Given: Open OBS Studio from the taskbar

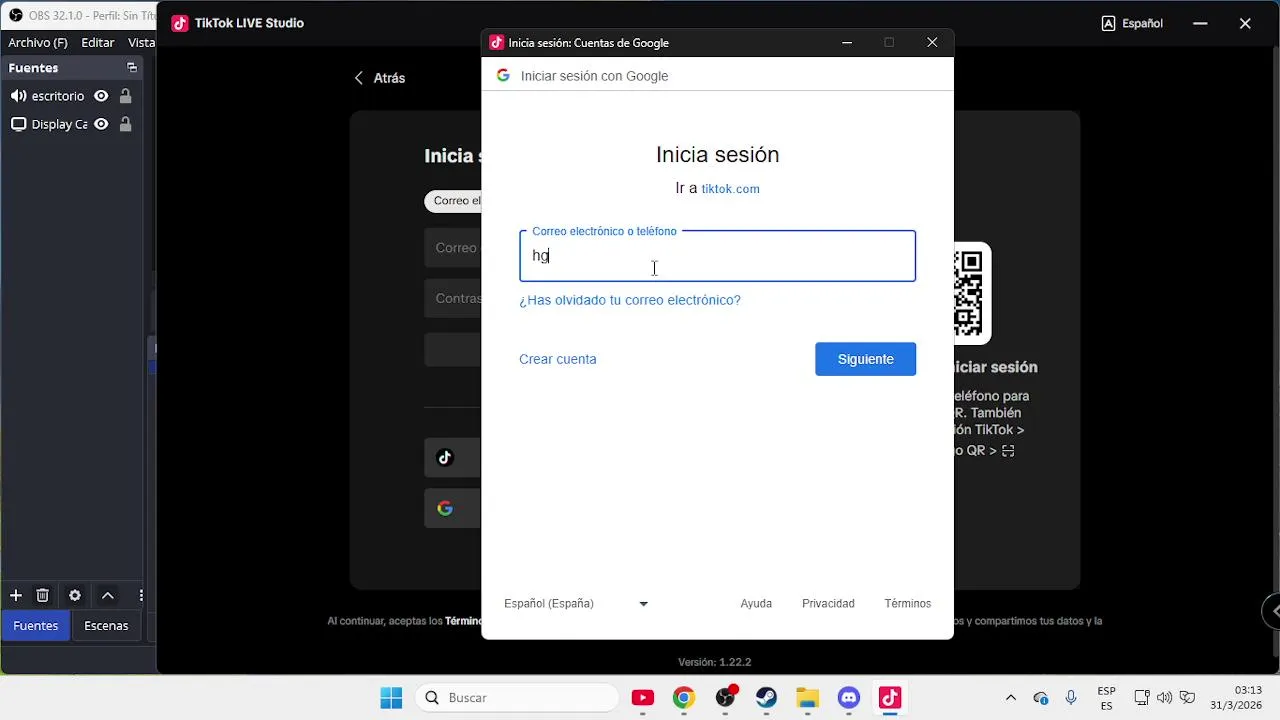Looking at the screenshot, I should [x=726, y=698].
